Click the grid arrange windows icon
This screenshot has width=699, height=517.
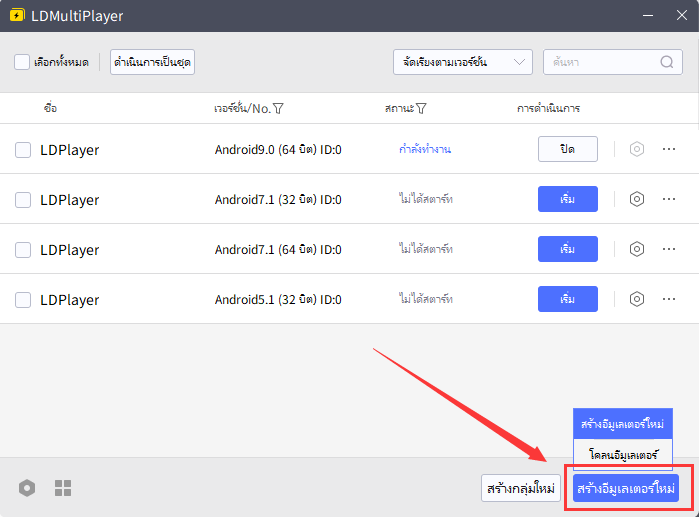(x=63, y=488)
